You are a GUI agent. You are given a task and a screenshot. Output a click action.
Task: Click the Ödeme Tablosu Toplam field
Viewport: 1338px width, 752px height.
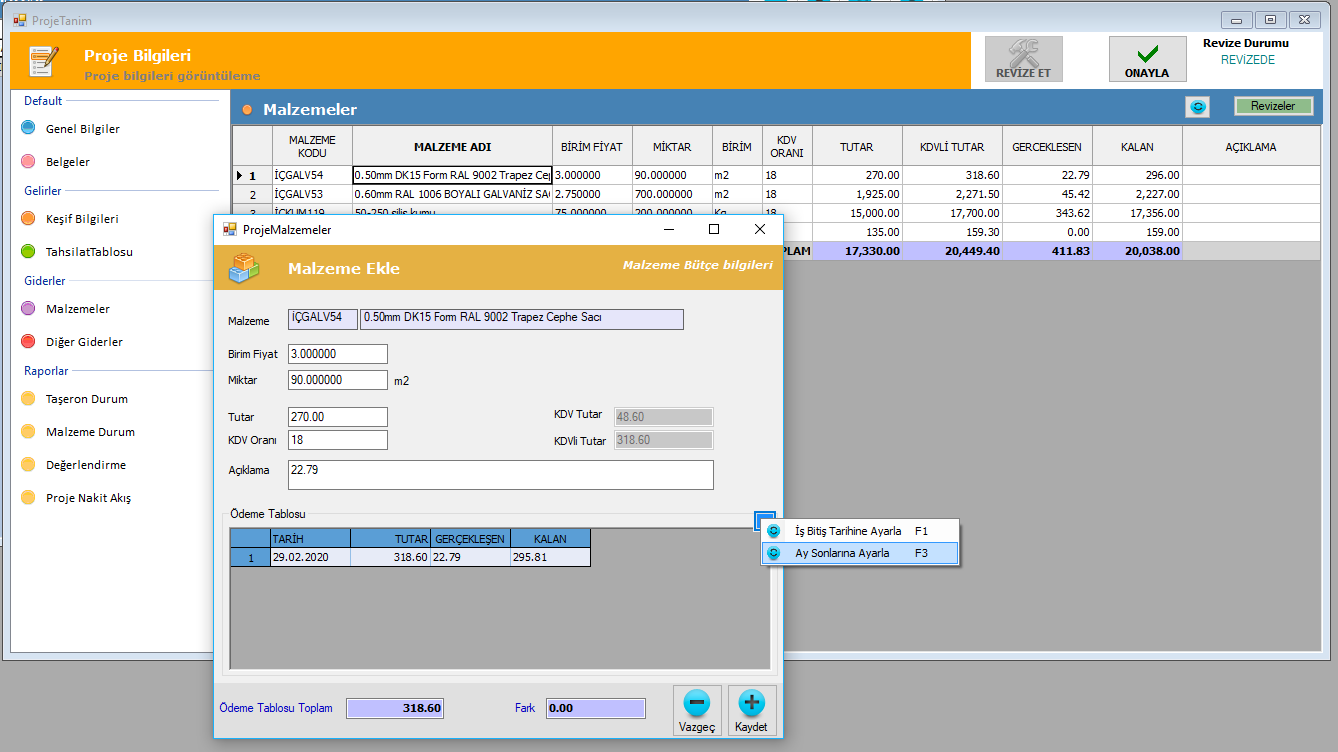(395, 708)
